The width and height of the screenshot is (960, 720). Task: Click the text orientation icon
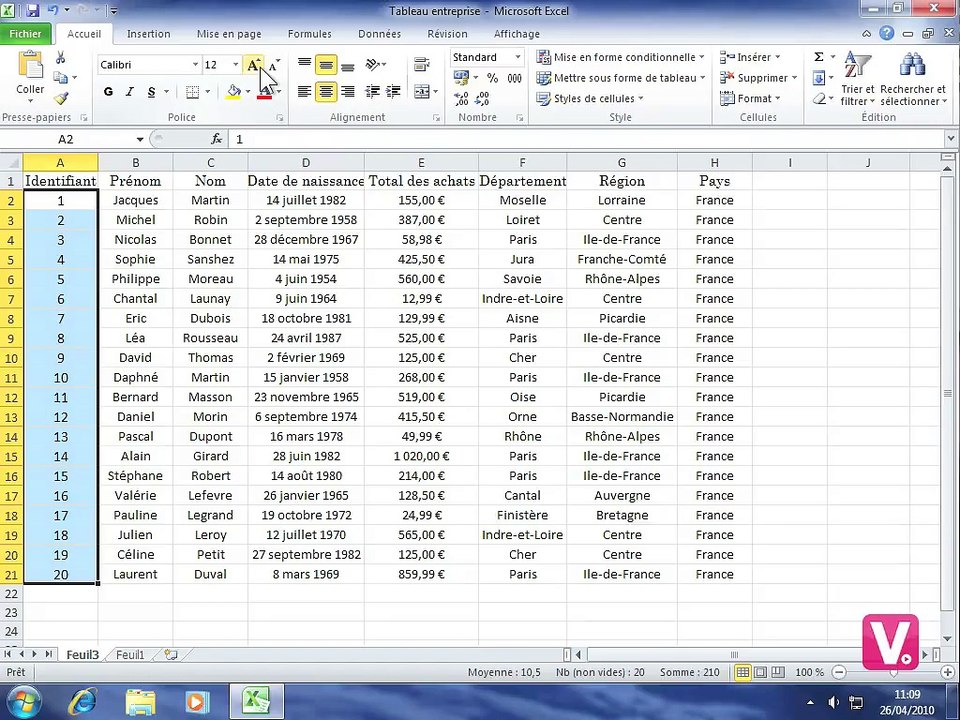(x=372, y=64)
